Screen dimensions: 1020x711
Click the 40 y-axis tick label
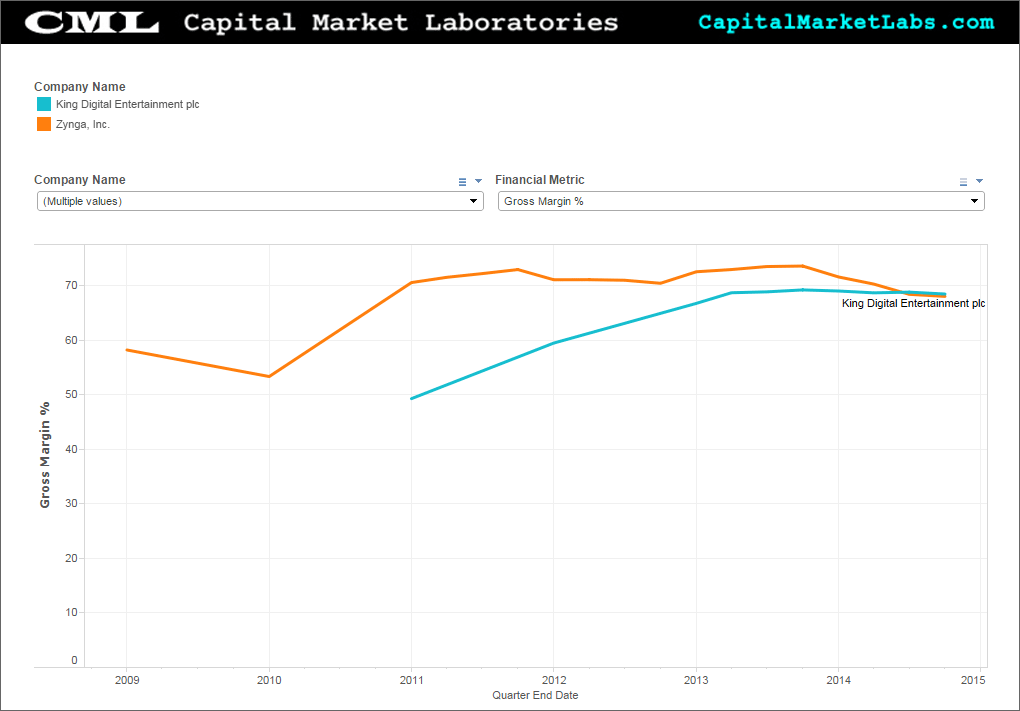[x=71, y=449]
